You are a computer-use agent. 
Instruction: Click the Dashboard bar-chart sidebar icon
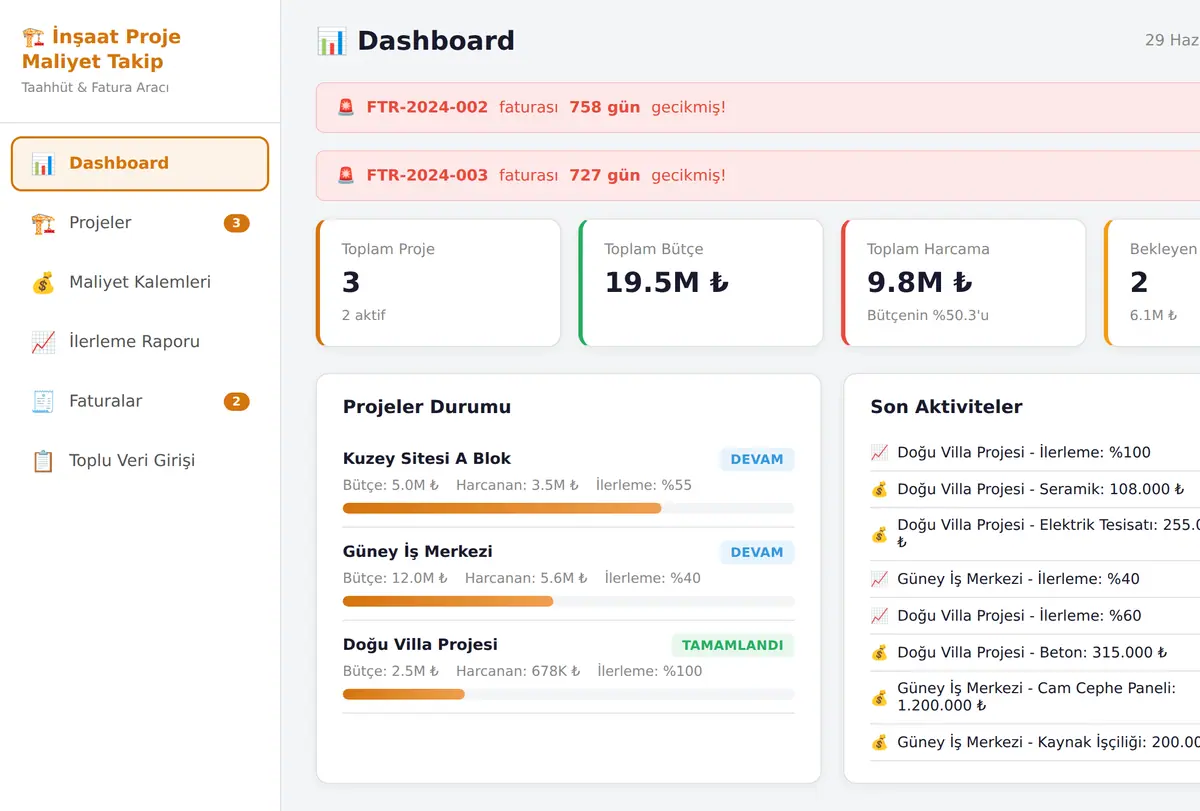point(43,164)
